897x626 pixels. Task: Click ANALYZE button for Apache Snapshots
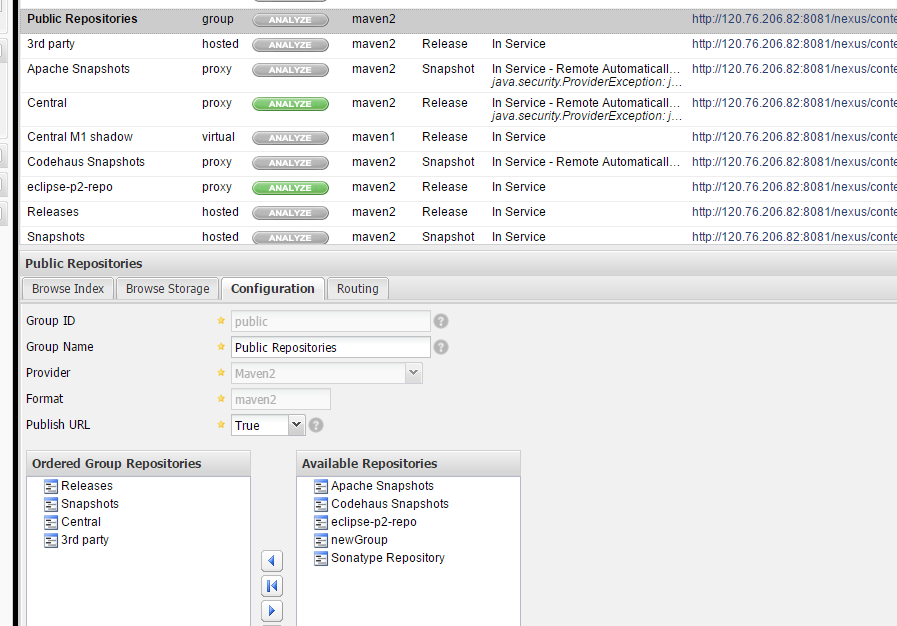pos(291,70)
